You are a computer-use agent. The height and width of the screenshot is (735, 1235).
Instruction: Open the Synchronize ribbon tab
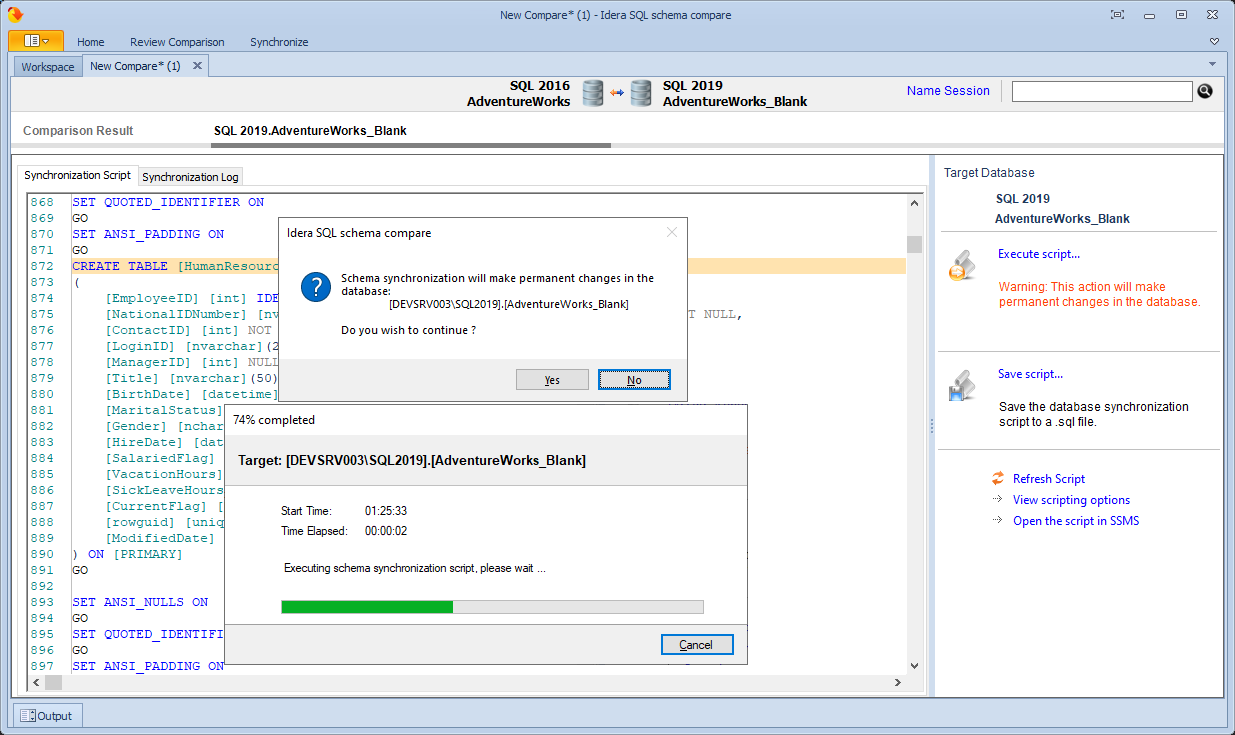[x=279, y=42]
